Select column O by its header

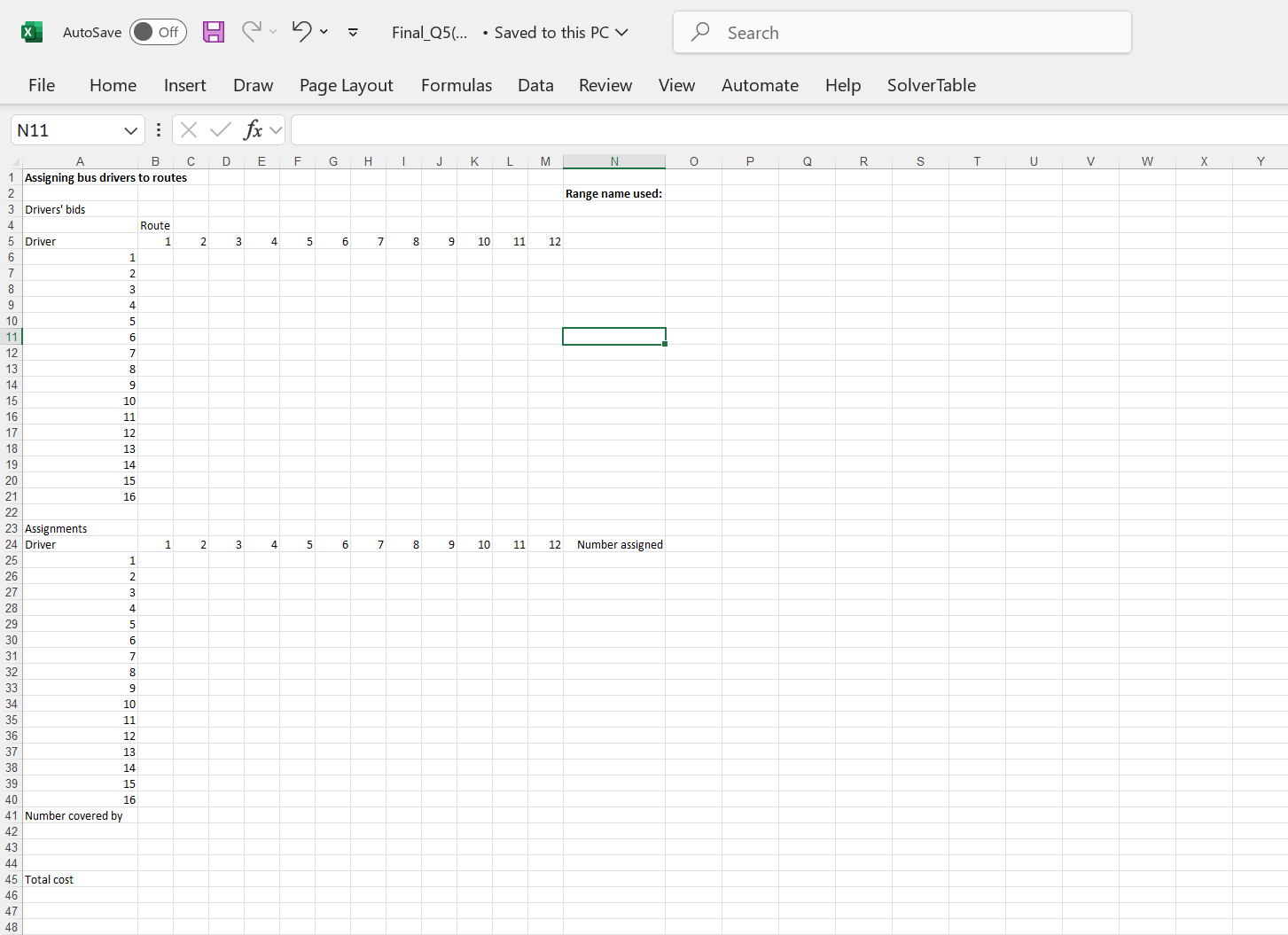pyautogui.click(x=694, y=161)
